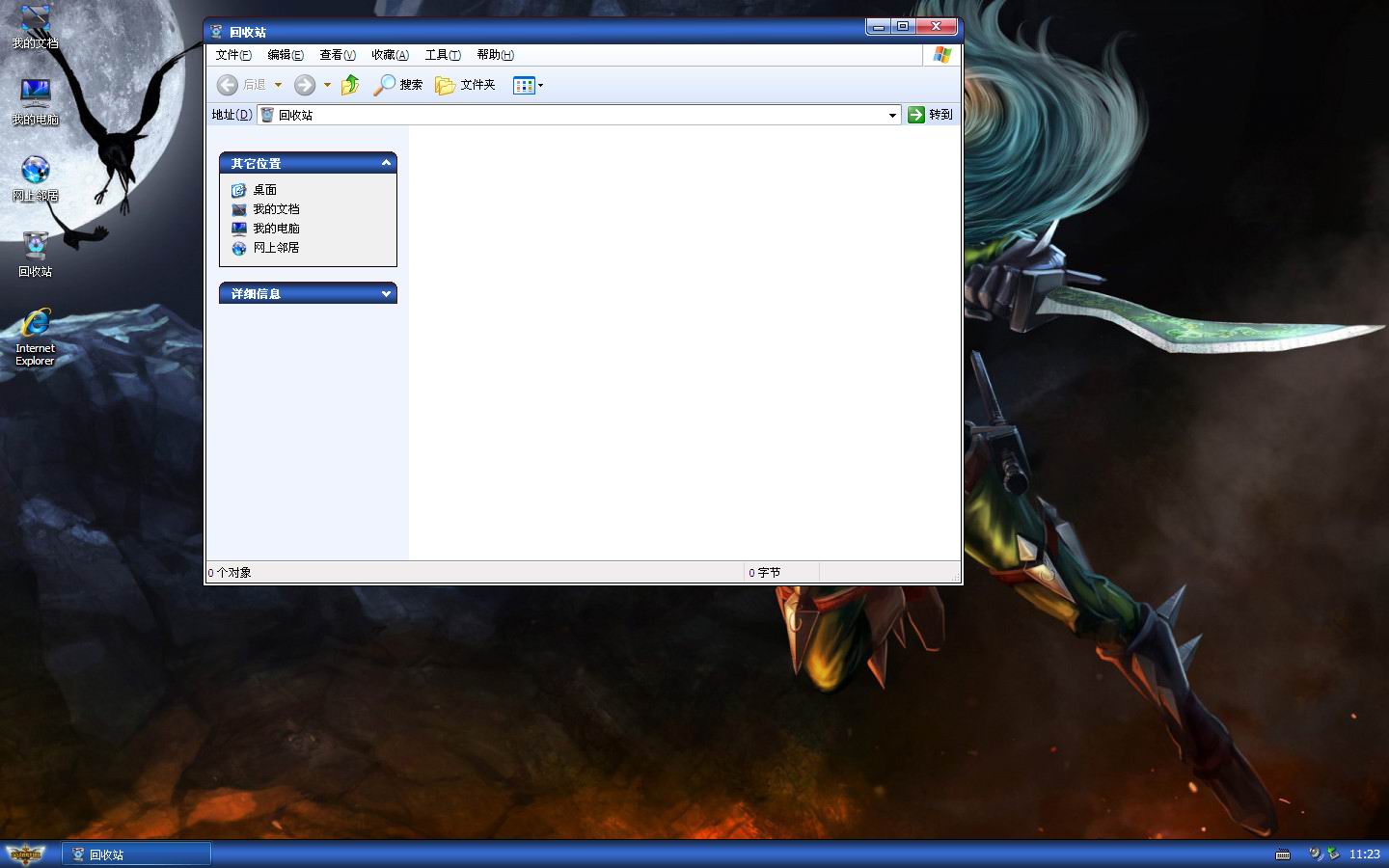1389x868 pixels.
Task: Click the taskbar clock showing 11:23
Action: pyautogui.click(x=1365, y=854)
